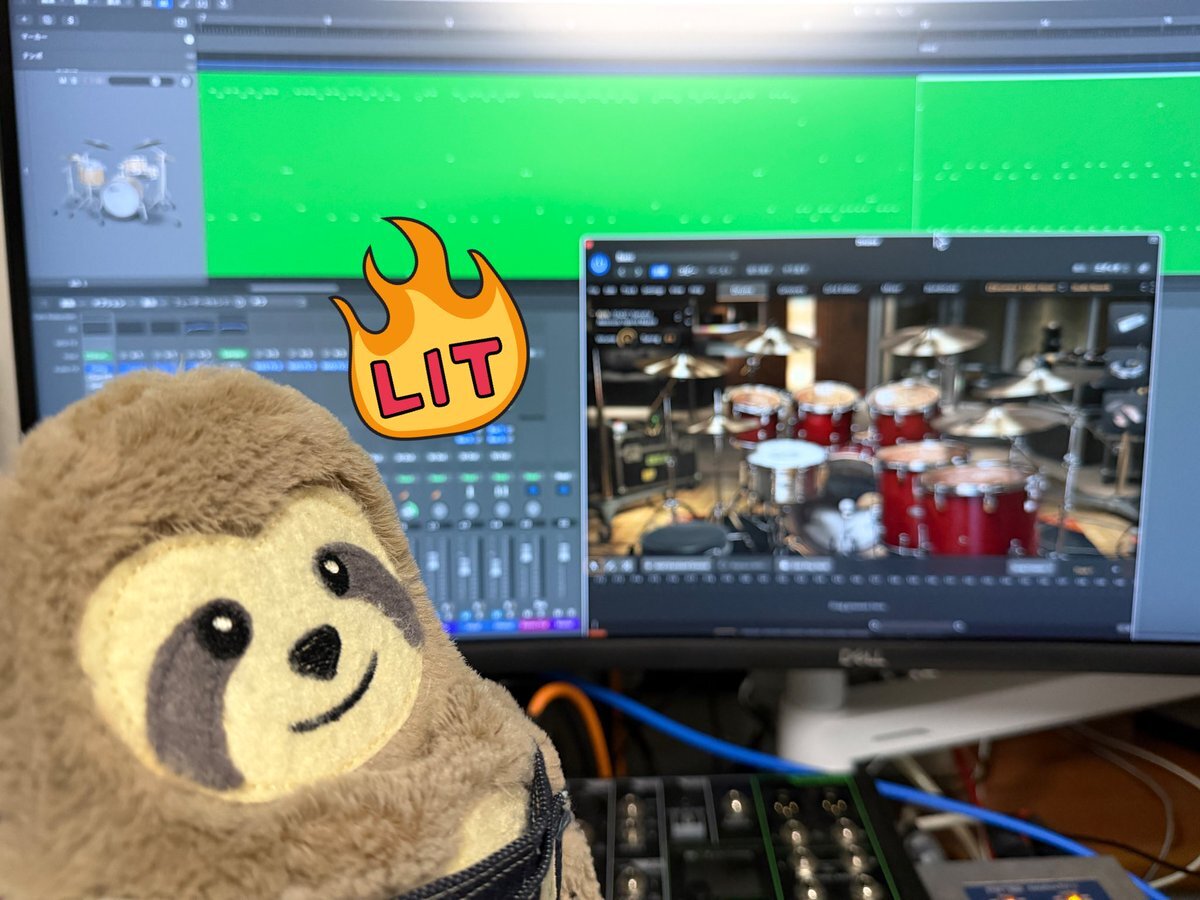
Task: Click the drum track volume slider
Action: click(150, 81)
